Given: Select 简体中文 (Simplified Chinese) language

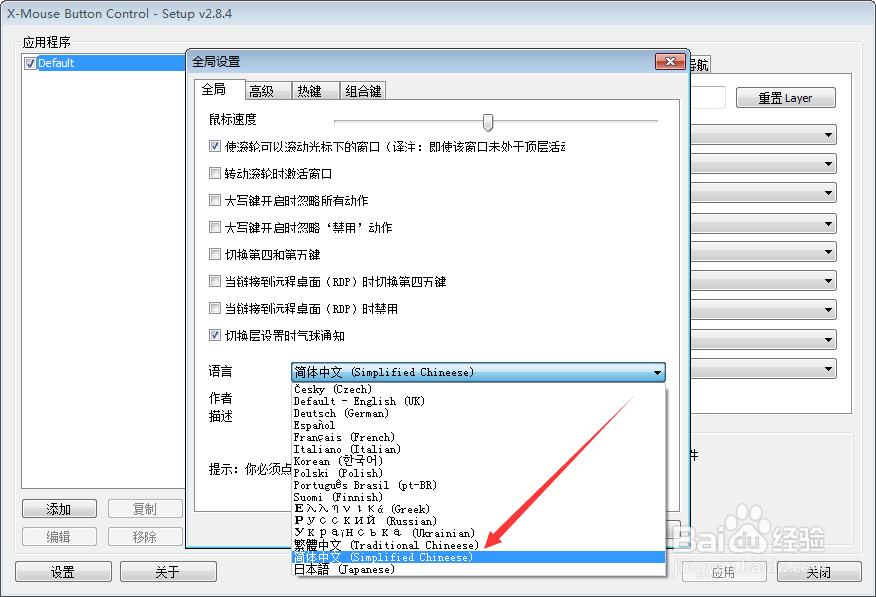Looking at the screenshot, I should tap(479, 557).
